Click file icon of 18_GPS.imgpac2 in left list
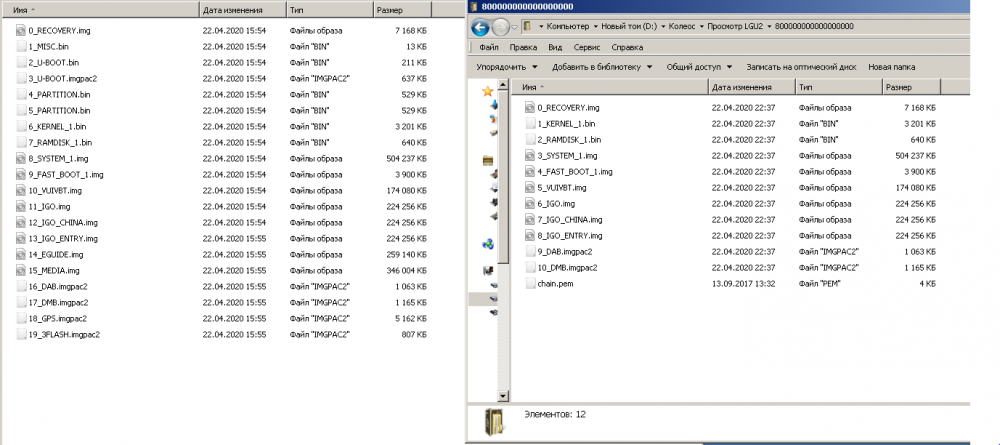The height and width of the screenshot is (445, 1000). pyautogui.click(x=21, y=318)
